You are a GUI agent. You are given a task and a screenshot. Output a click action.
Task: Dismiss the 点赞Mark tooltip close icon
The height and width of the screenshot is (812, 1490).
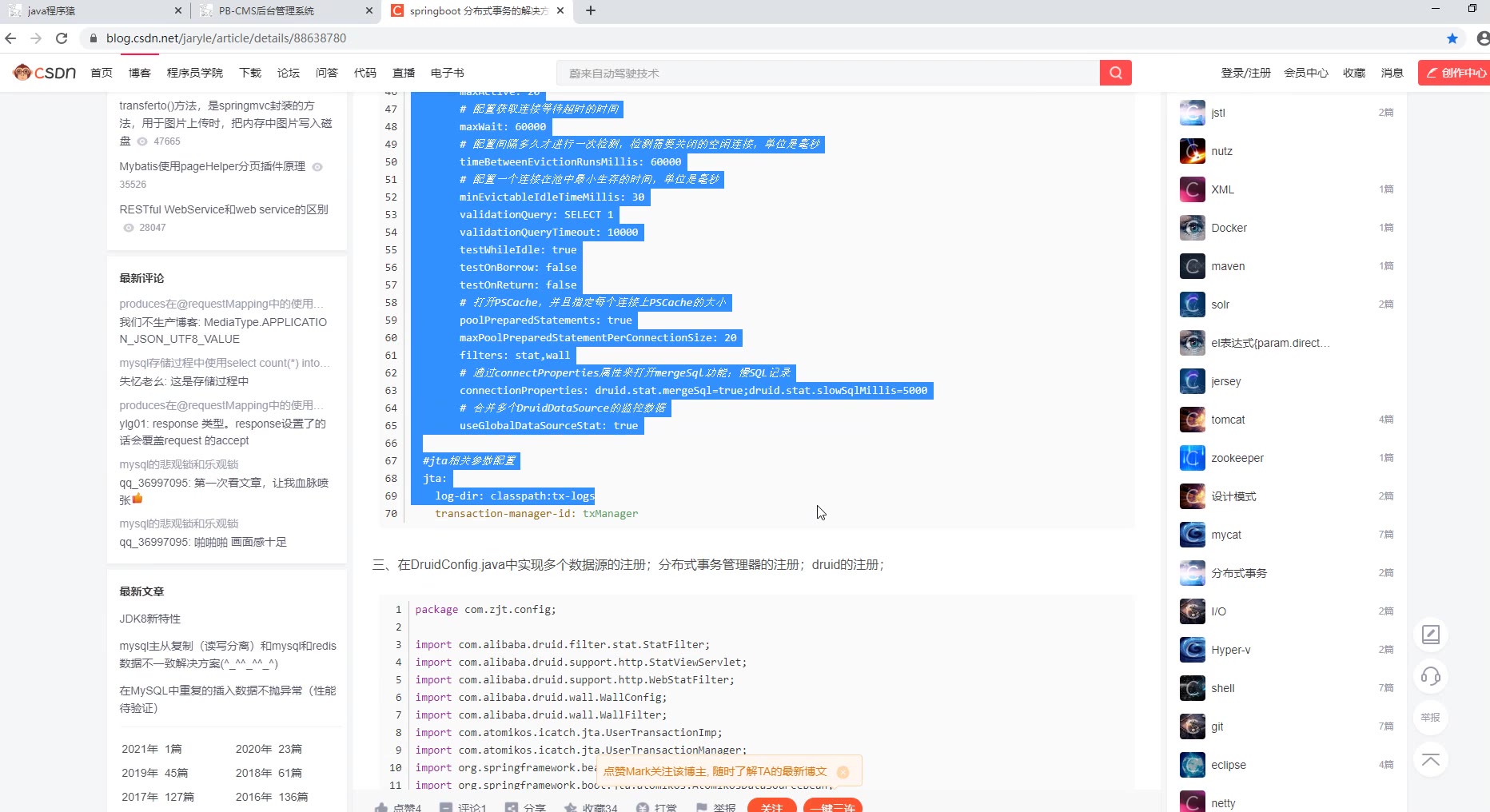pyautogui.click(x=843, y=772)
